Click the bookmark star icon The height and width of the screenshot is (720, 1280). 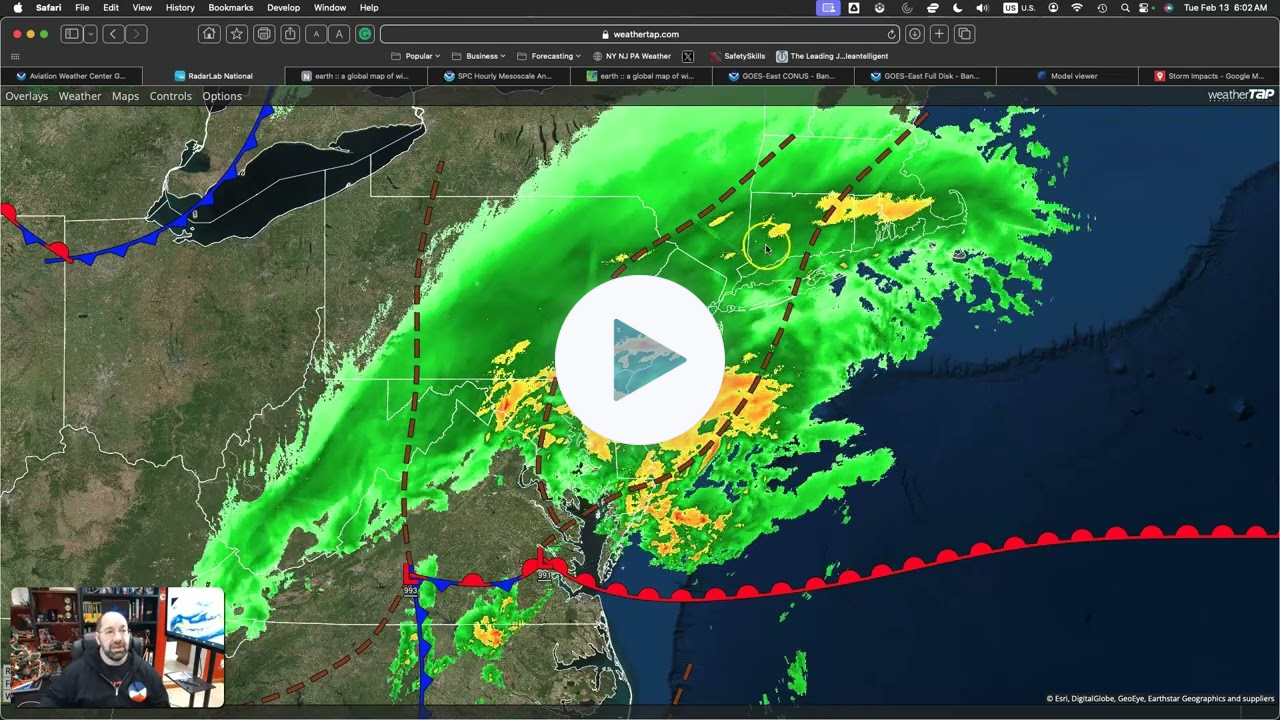pyautogui.click(x=236, y=34)
